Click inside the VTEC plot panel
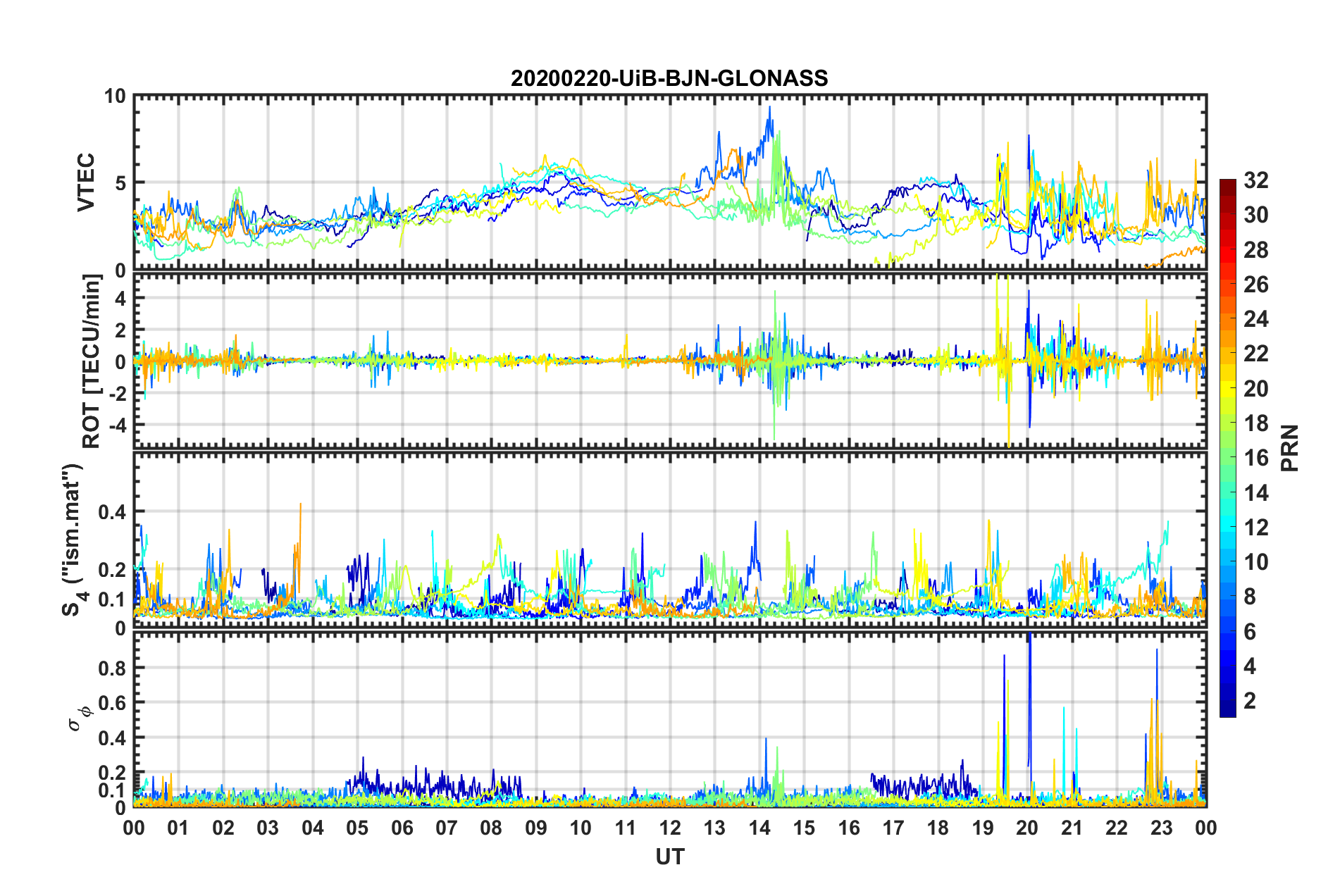 [670, 182]
